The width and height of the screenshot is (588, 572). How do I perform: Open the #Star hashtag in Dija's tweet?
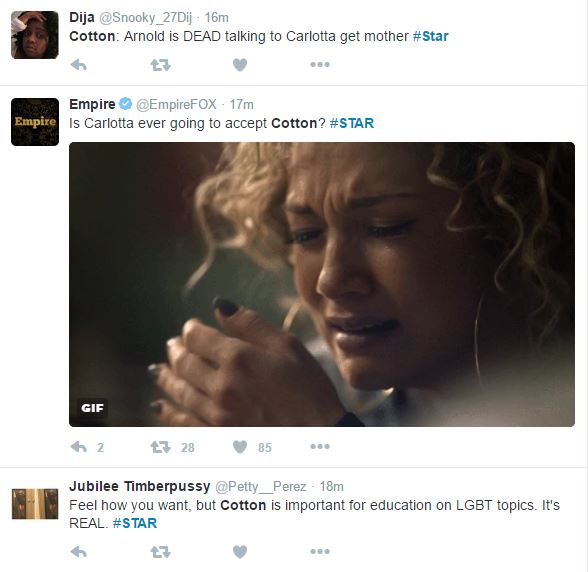(430, 36)
